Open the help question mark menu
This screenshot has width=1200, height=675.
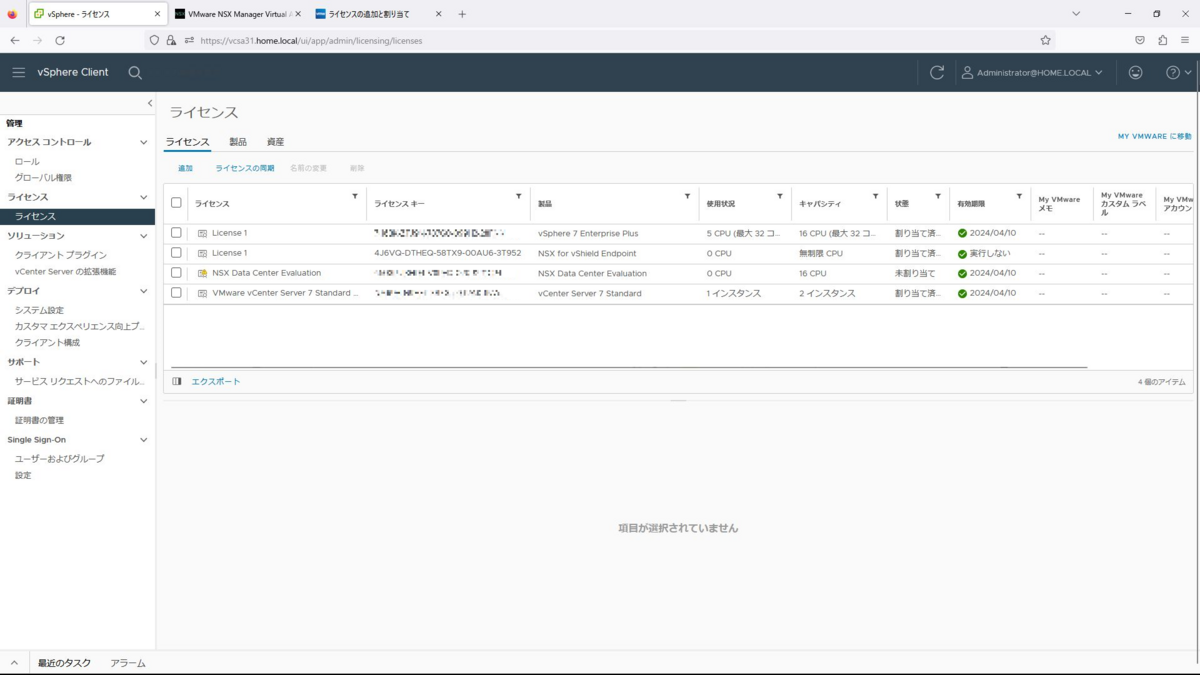1179,72
